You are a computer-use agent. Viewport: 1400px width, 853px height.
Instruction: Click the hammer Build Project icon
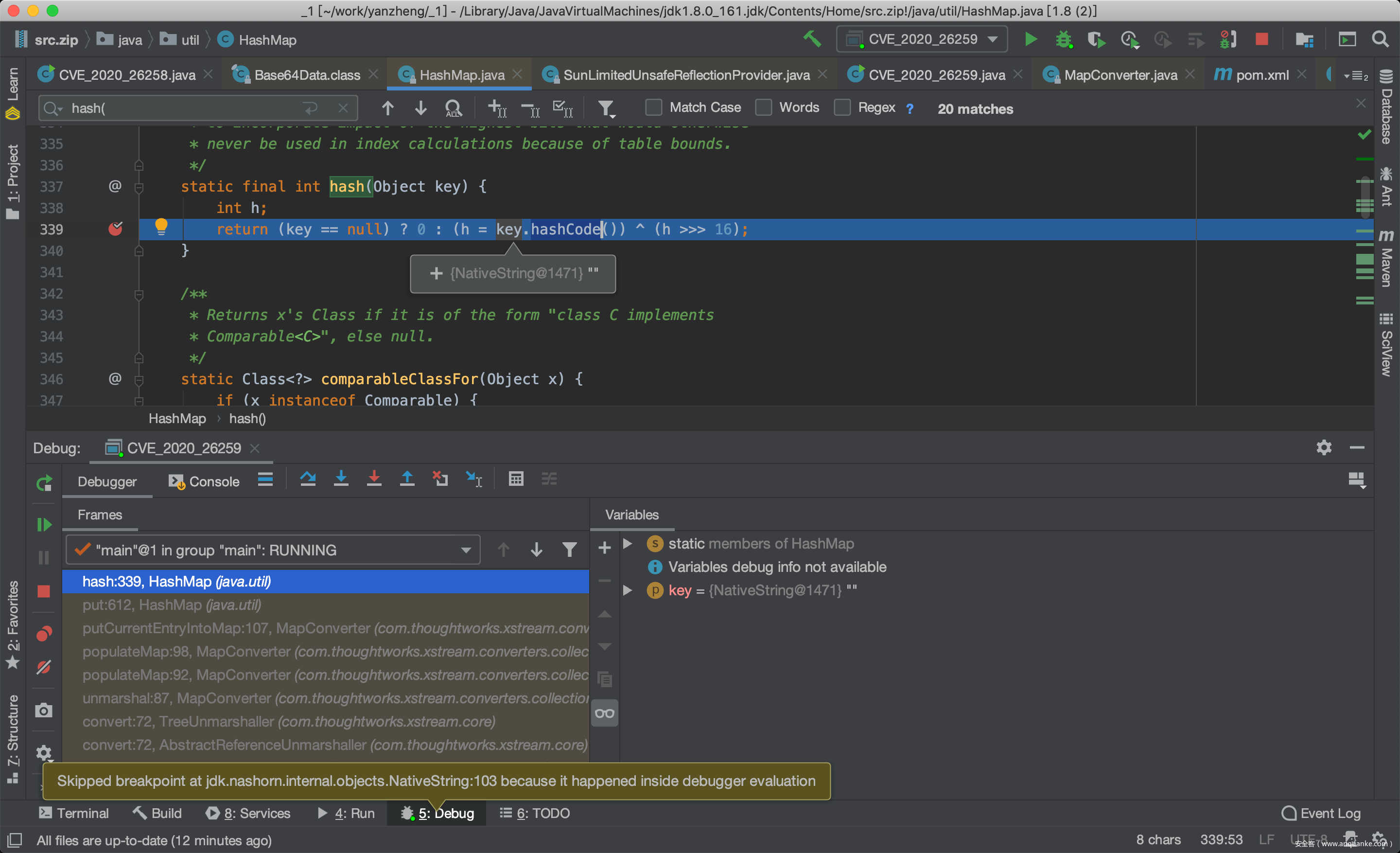(812, 39)
